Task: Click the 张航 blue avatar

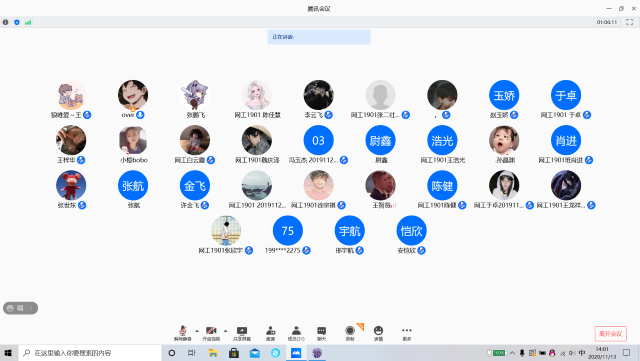Action: pos(133,186)
